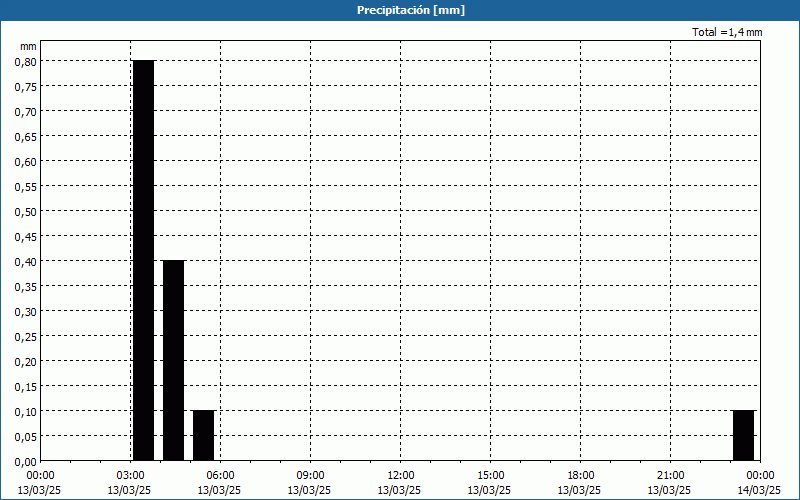Screen dimensions: 800x500
Task: Click the 09:00 time axis label
Action: point(310,476)
